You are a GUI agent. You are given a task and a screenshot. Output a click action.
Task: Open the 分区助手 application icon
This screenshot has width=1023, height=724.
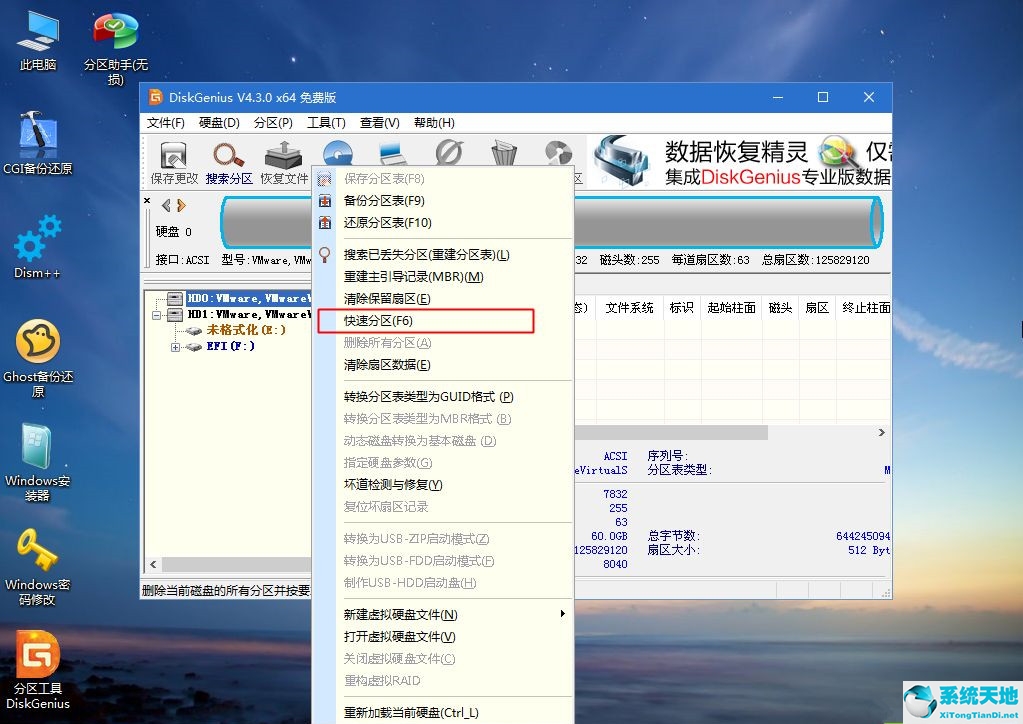pos(113,30)
